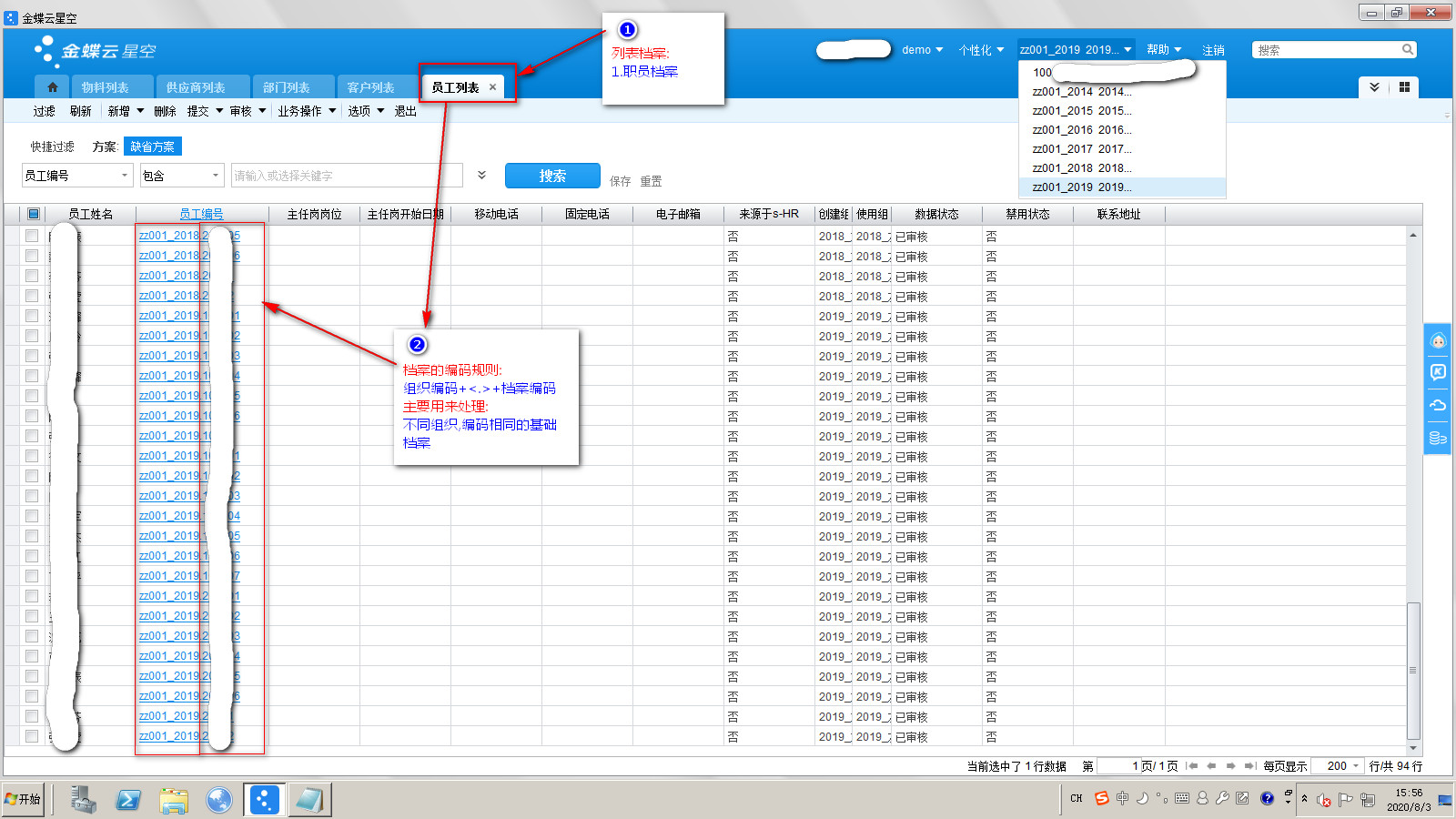Switch to the 物料列表 tab
This screenshot has width=1456, height=819.
coord(105,87)
